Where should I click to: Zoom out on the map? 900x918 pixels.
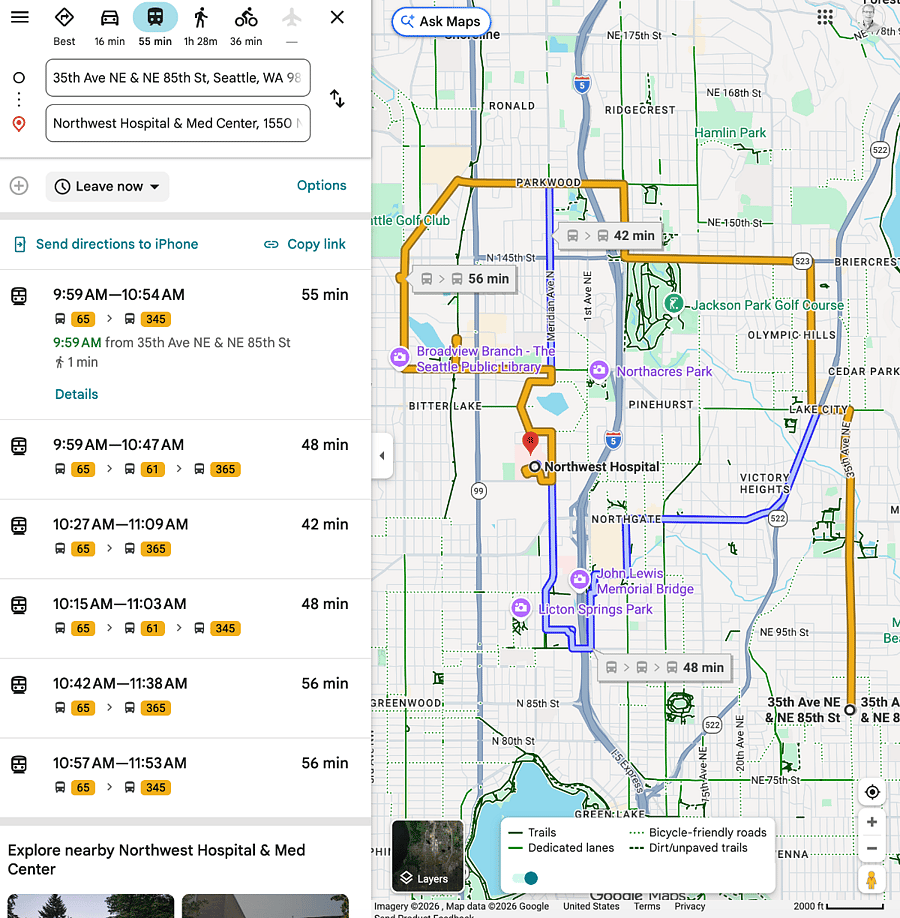pyautogui.click(x=872, y=848)
